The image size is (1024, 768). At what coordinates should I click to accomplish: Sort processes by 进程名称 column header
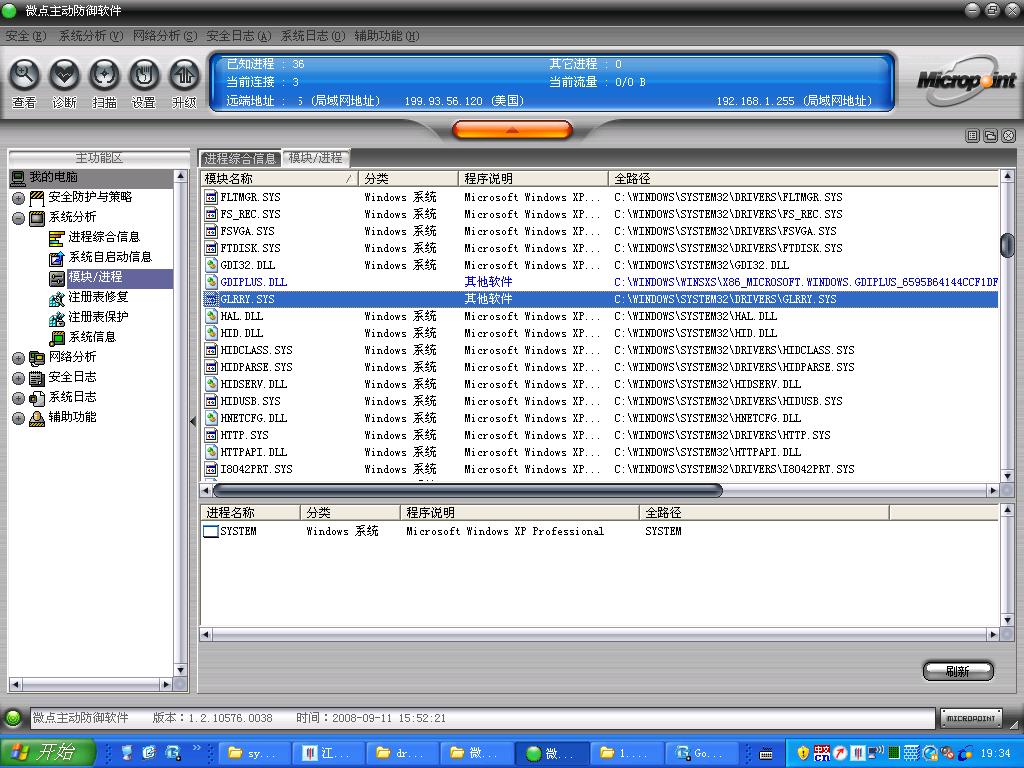point(250,513)
